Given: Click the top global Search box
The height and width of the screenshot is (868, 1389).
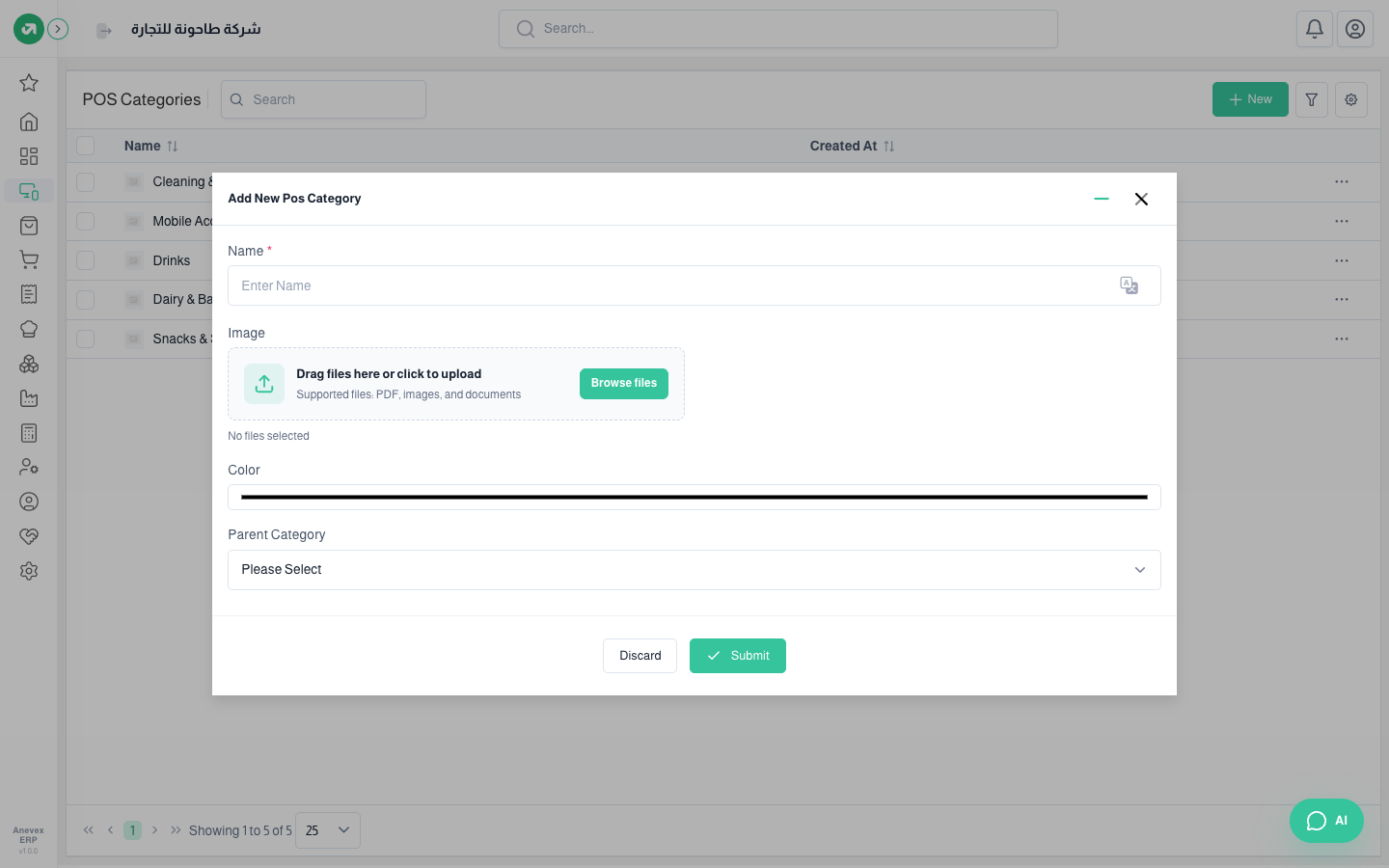Looking at the screenshot, I should [x=778, y=29].
